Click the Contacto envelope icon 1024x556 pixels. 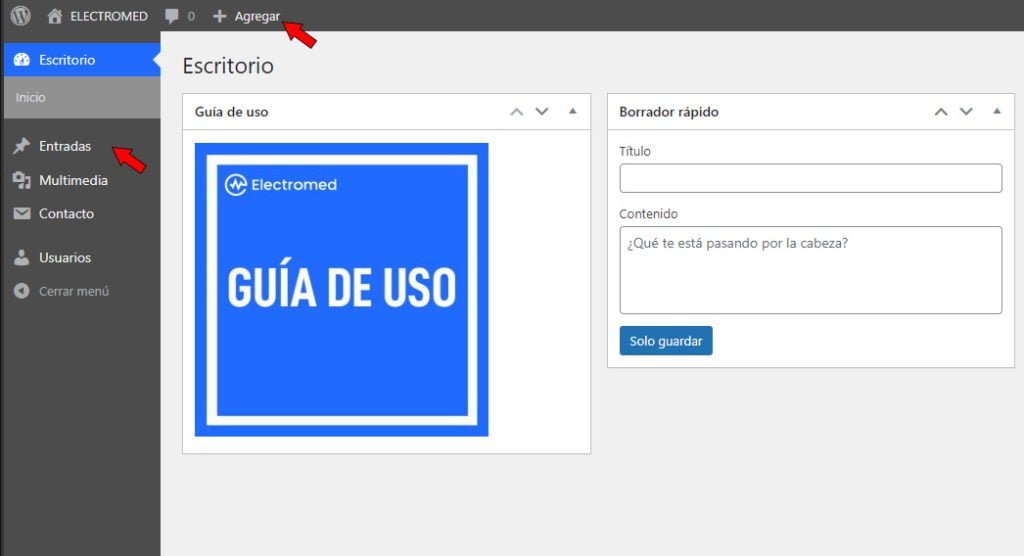click(22, 213)
